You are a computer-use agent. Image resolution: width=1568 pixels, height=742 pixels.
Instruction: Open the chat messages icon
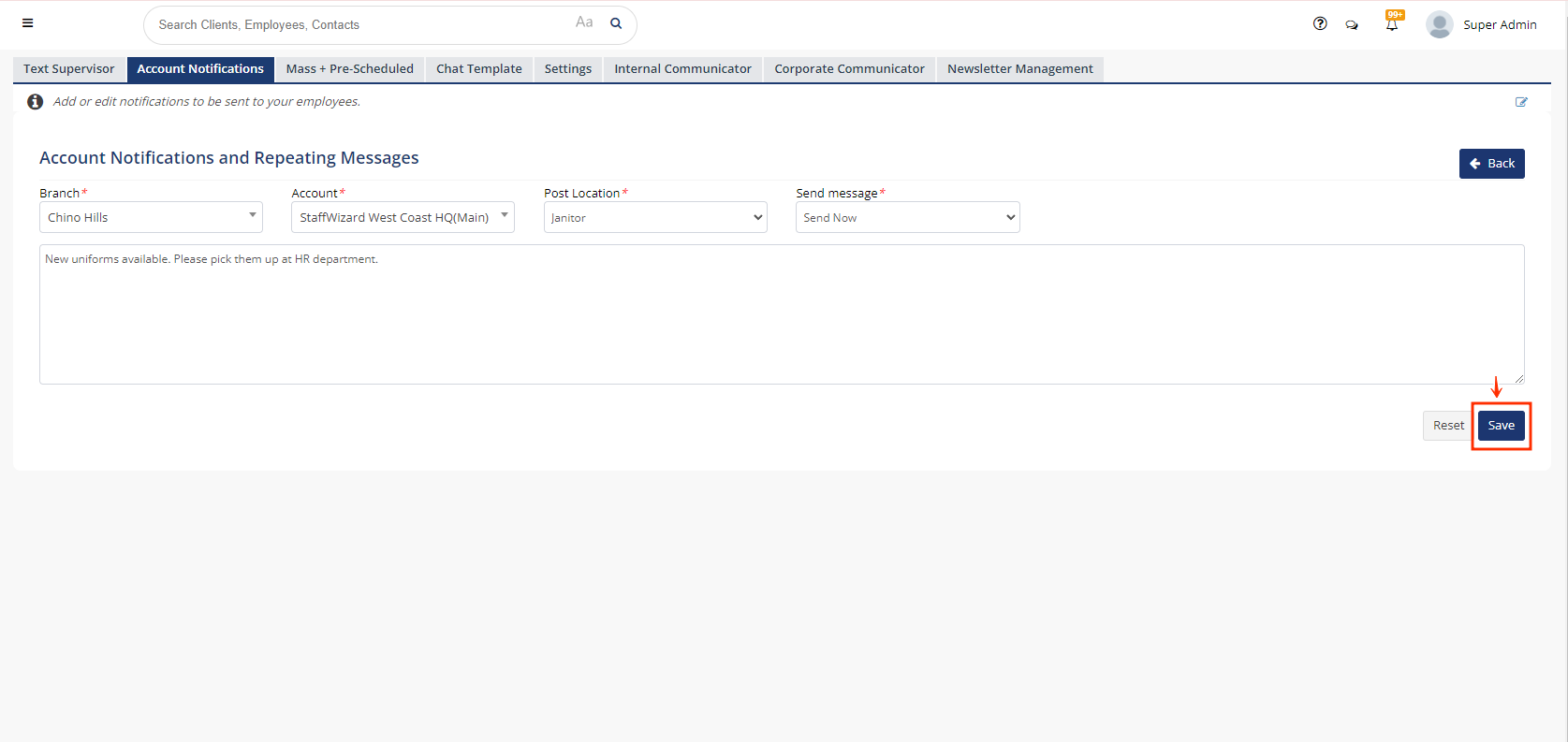click(1352, 25)
